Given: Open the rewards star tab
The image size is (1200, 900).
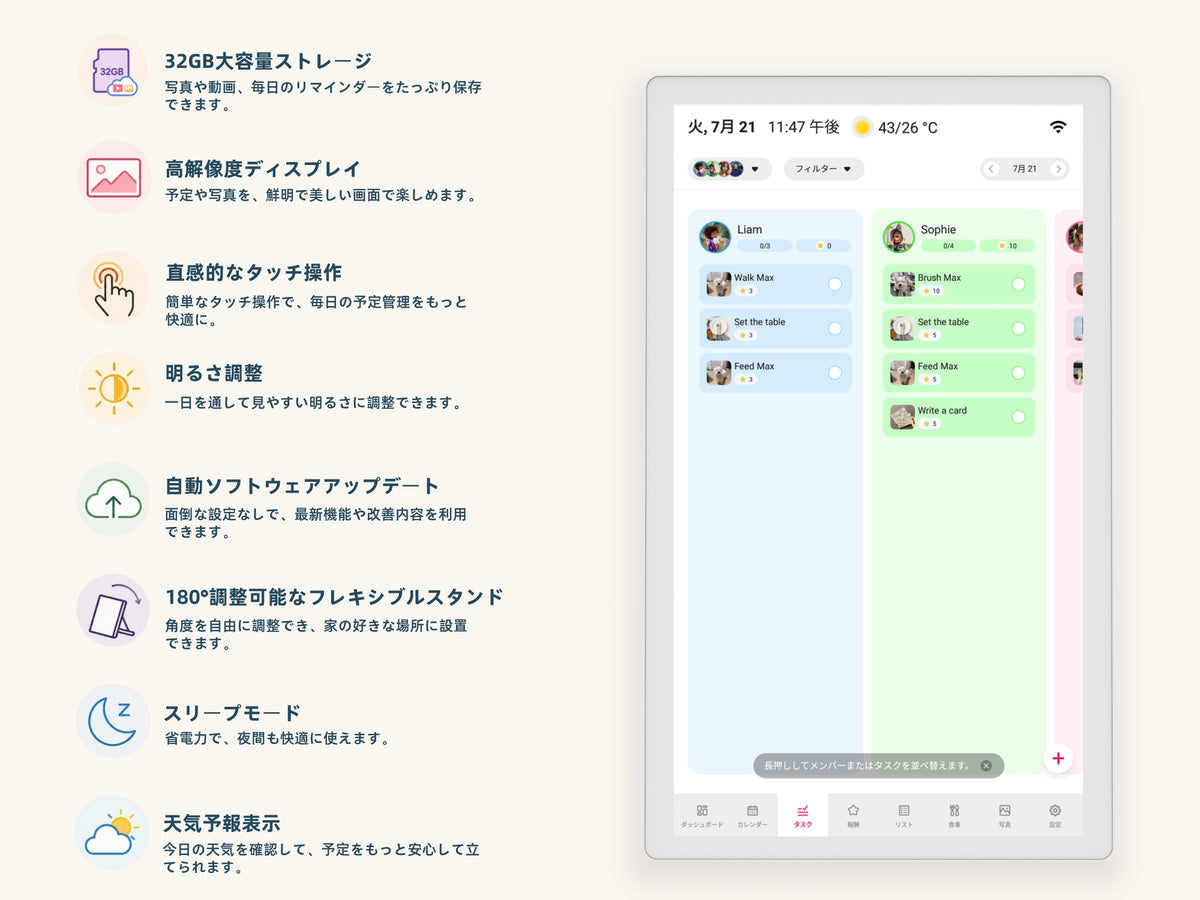Looking at the screenshot, I should point(853,815).
